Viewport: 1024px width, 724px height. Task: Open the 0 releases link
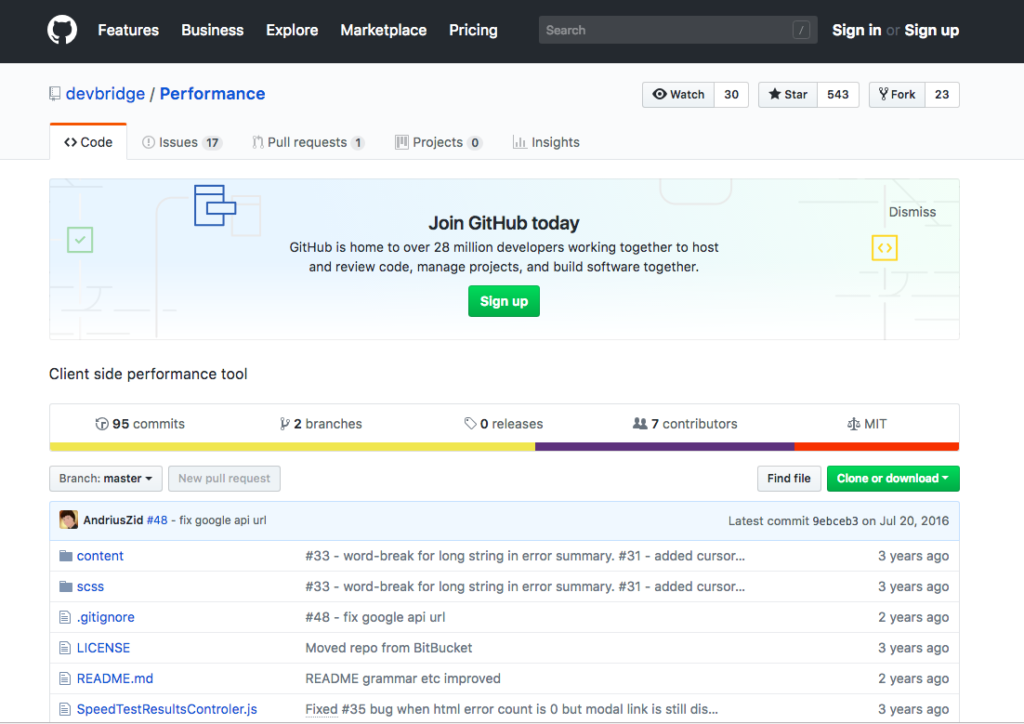point(504,424)
